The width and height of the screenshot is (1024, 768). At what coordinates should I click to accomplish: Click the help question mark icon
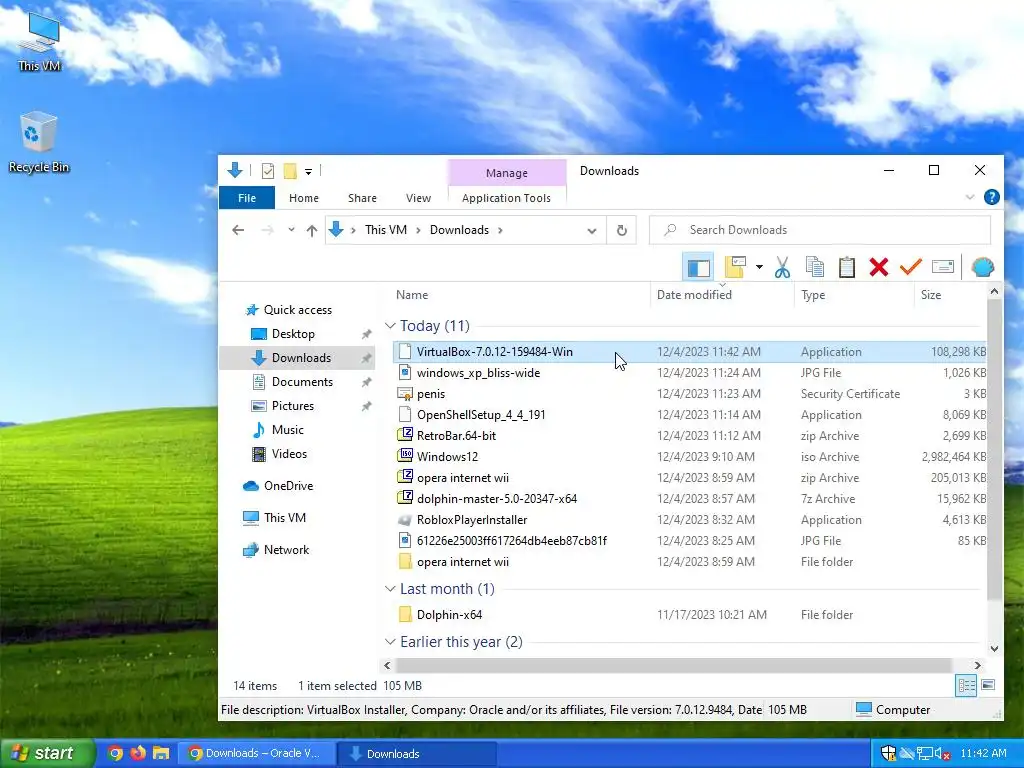991,197
